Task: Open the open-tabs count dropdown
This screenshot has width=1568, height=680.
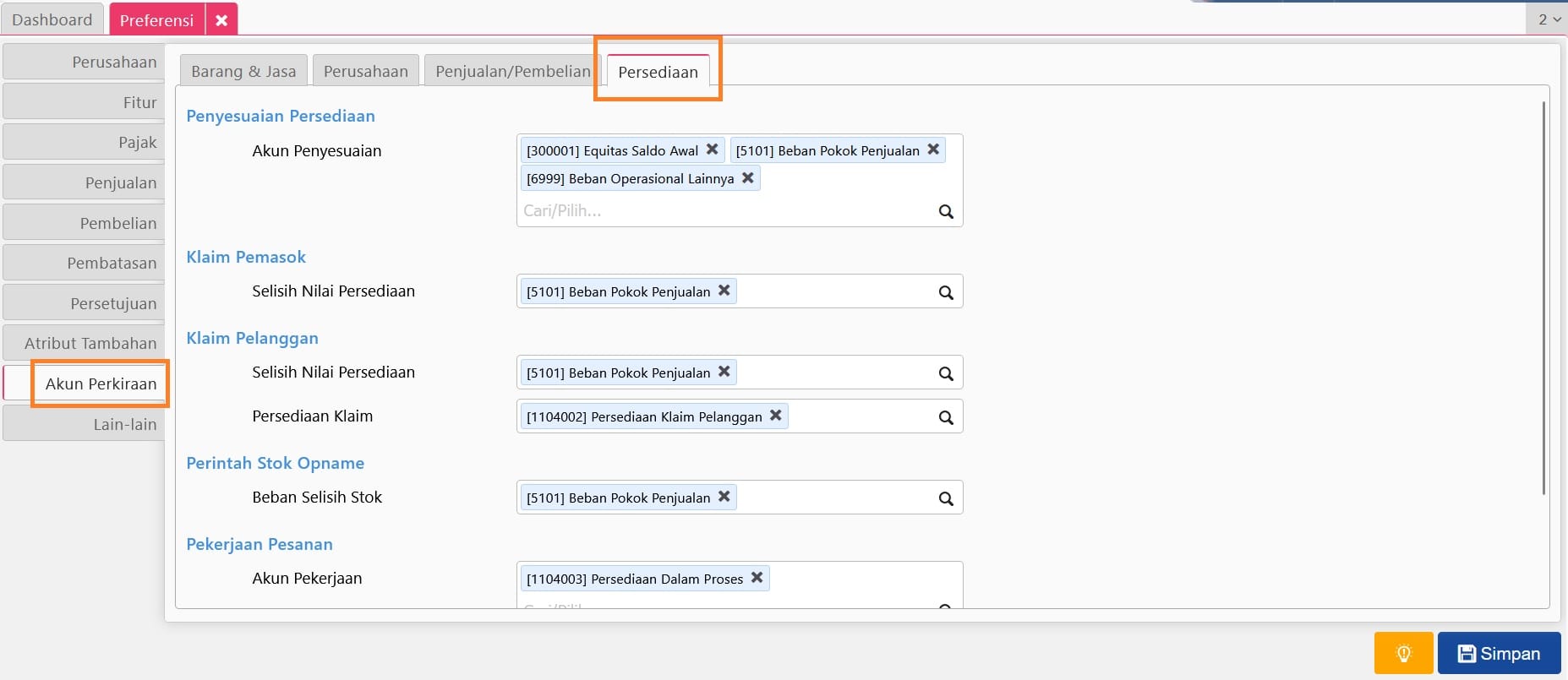Action: tap(1549, 19)
